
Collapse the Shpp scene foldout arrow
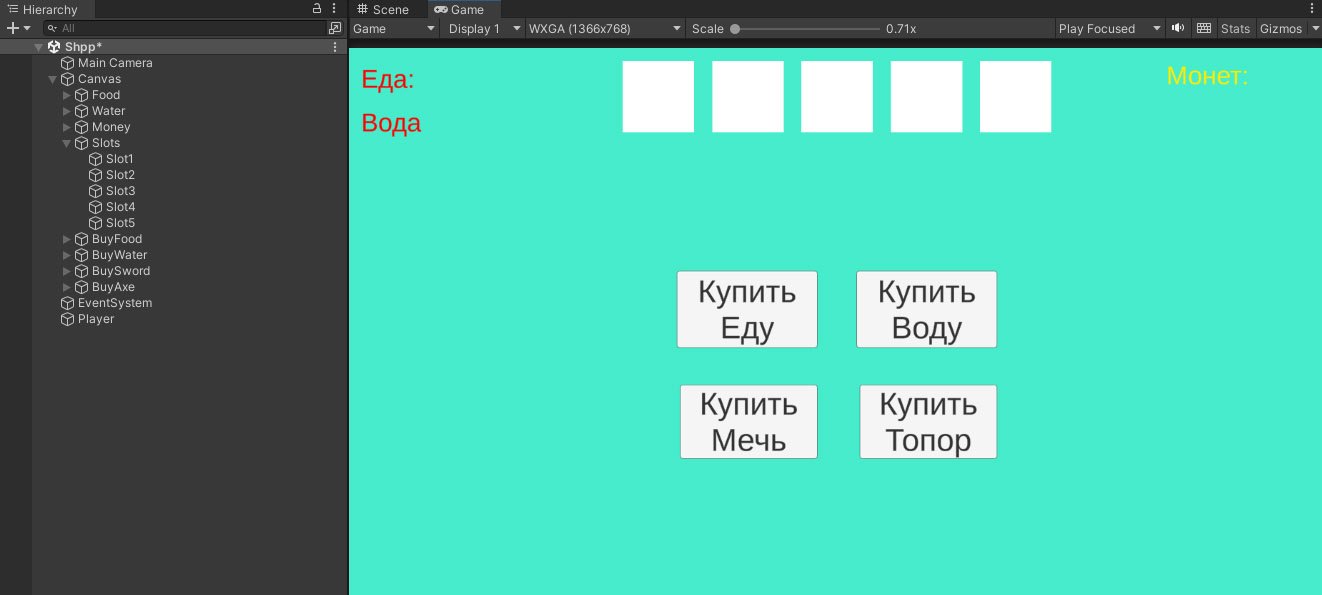point(39,47)
